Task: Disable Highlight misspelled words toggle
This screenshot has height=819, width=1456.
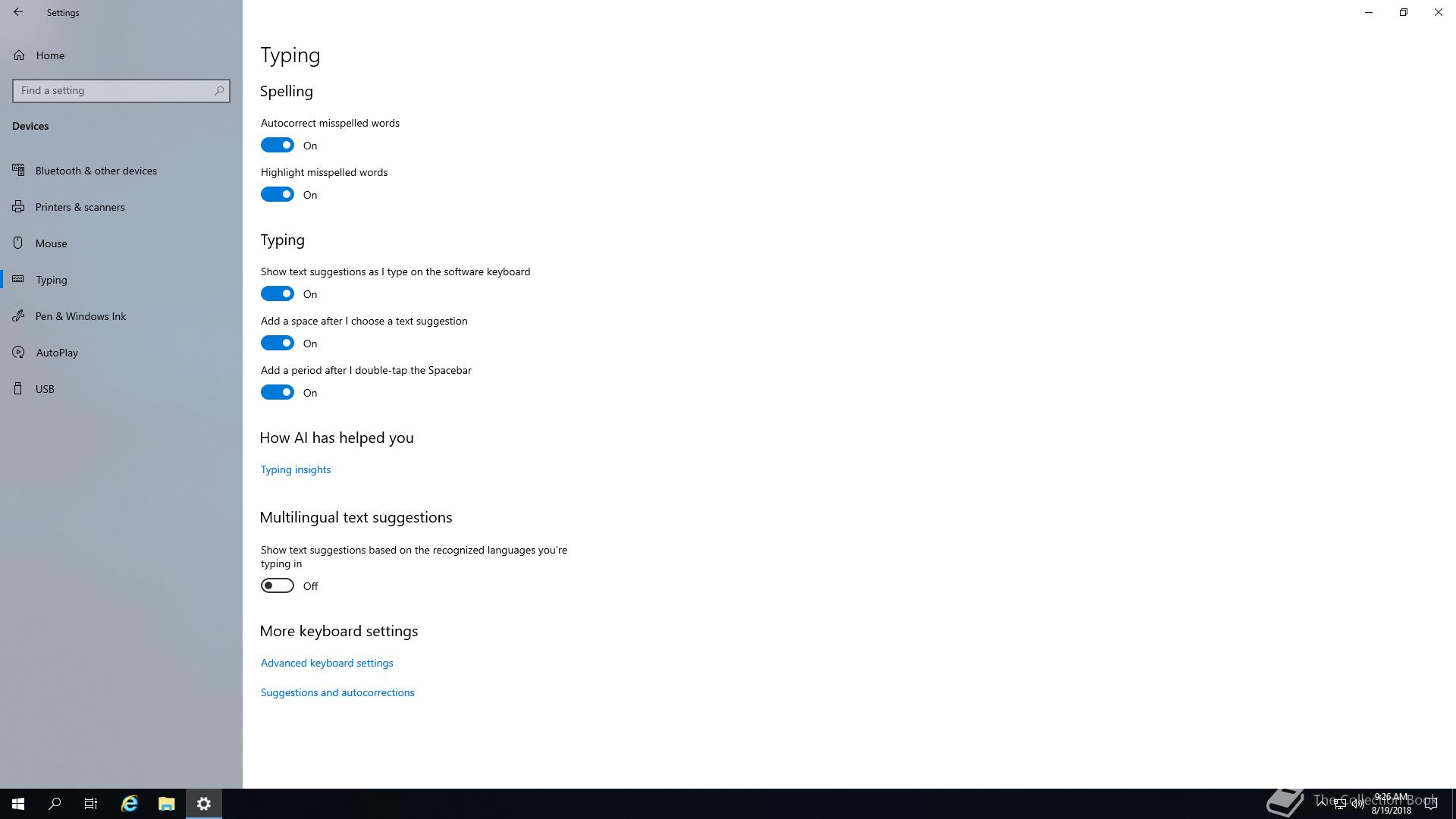Action: click(x=278, y=194)
